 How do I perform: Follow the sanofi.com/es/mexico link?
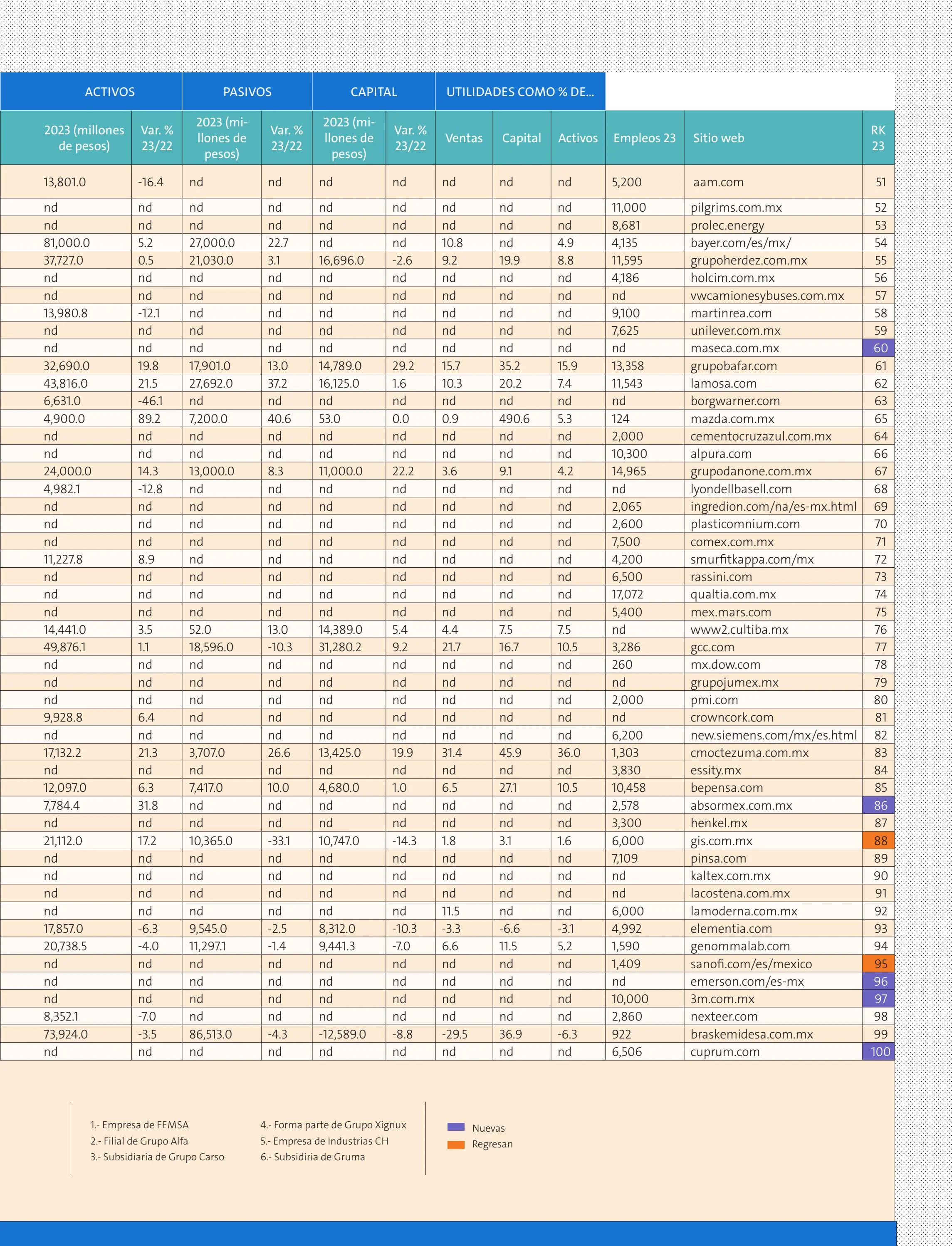(x=751, y=964)
